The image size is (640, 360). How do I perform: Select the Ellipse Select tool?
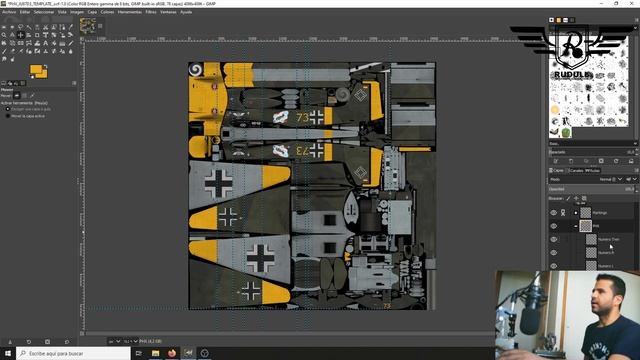click(x=12, y=27)
